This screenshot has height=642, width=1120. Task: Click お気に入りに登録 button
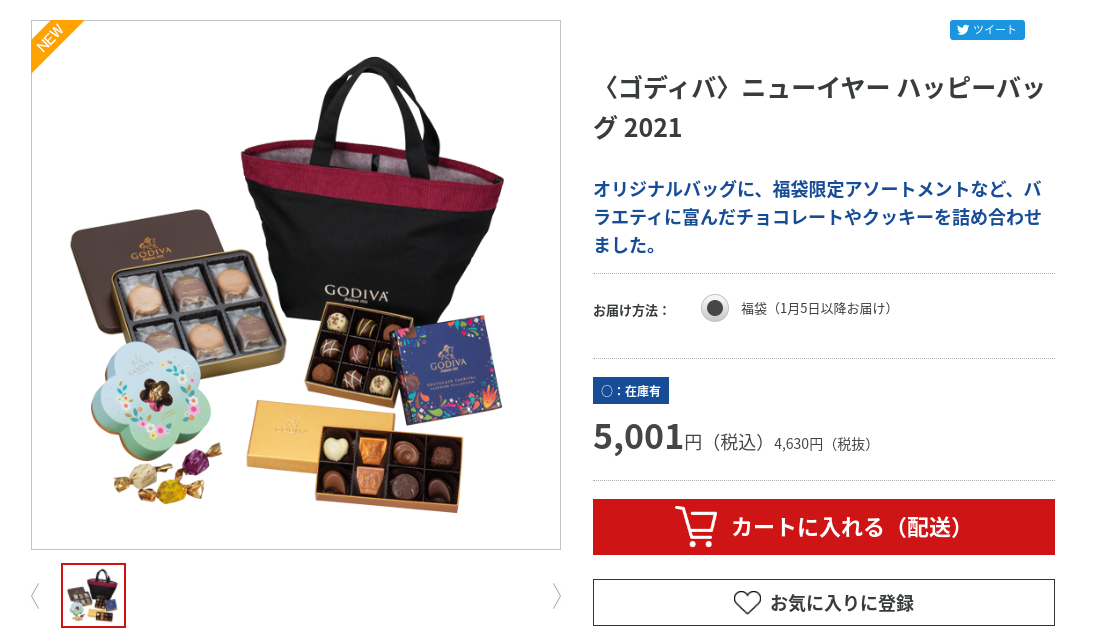(824, 603)
